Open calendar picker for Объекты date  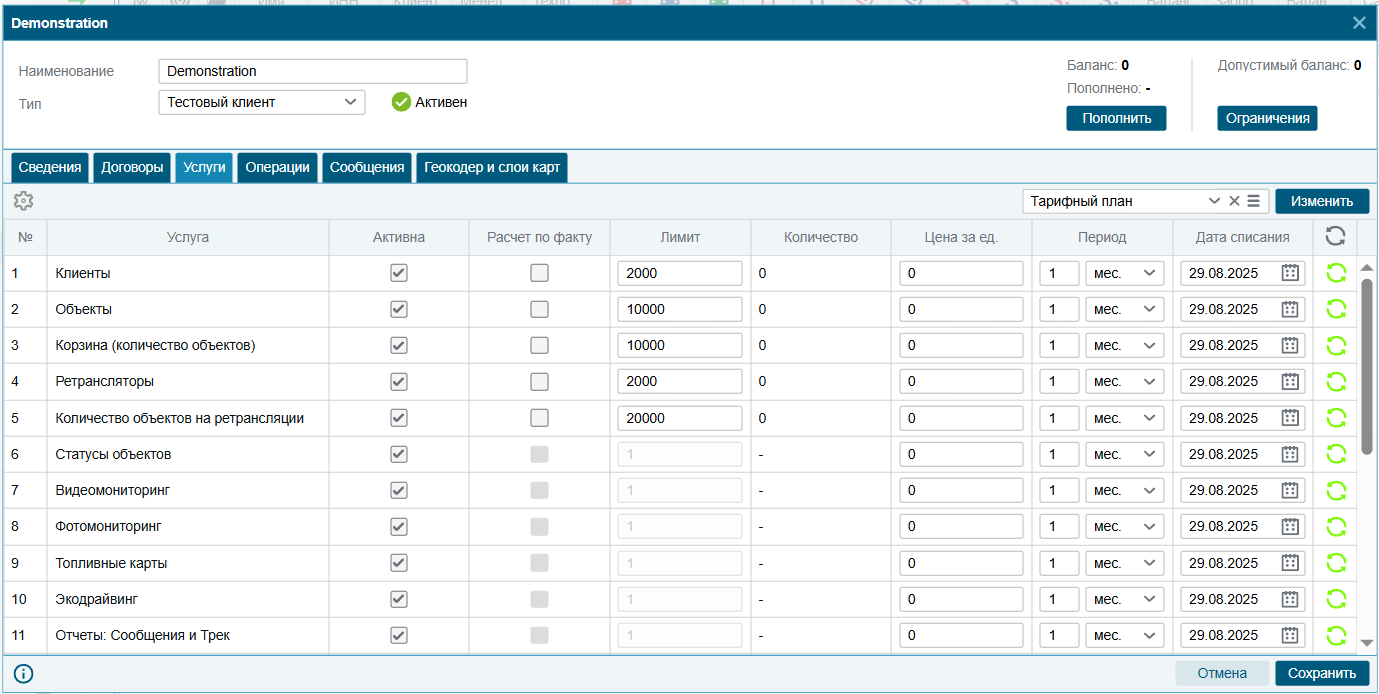click(x=1290, y=309)
